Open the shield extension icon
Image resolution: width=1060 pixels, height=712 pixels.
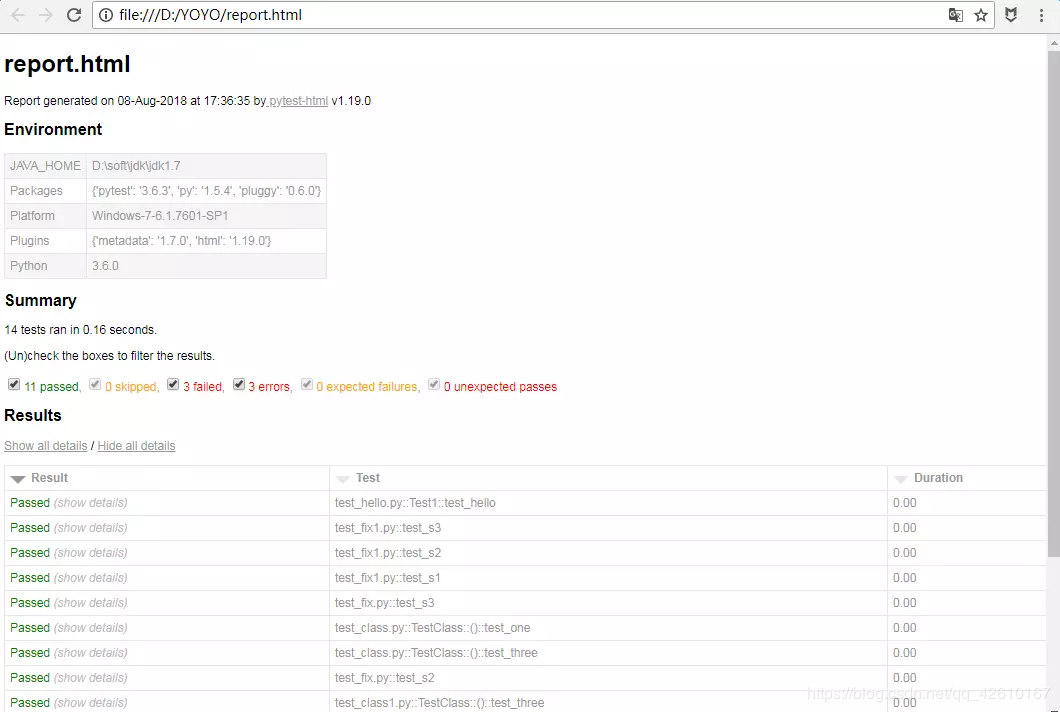click(1011, 15)
